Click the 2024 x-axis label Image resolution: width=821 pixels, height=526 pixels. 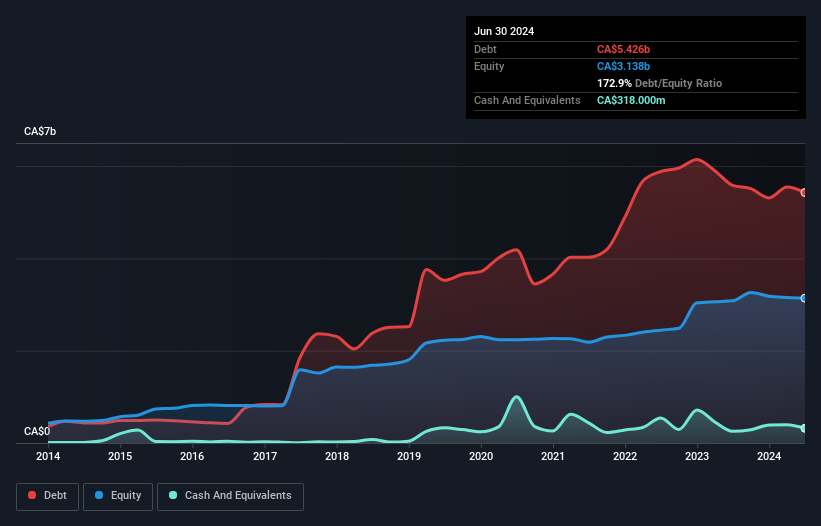(769, 456)
